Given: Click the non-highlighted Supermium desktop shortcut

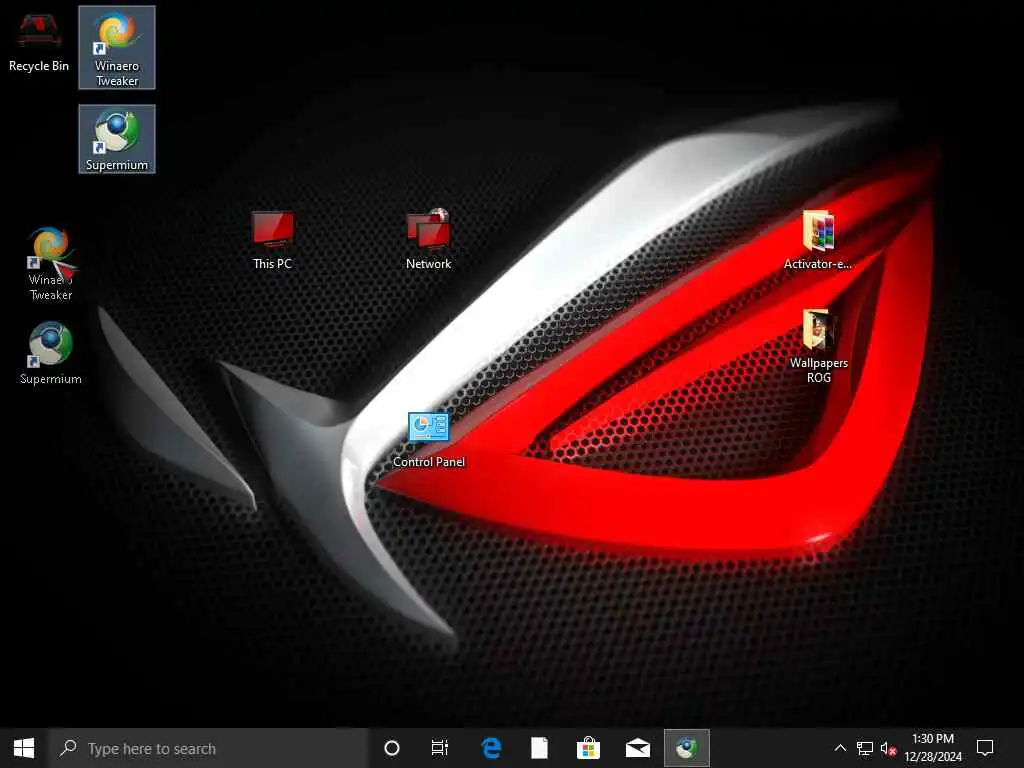Looking at the screenshot, I should 51,353.
